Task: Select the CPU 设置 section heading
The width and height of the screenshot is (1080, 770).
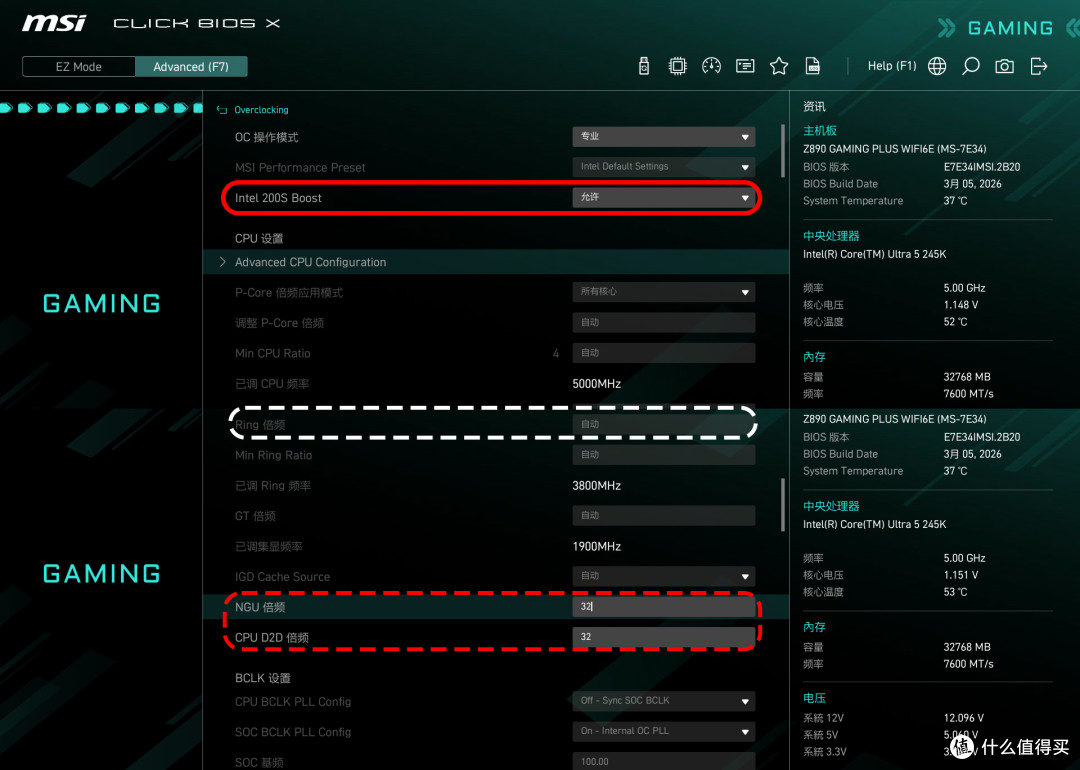Action: tap(259, 238)
